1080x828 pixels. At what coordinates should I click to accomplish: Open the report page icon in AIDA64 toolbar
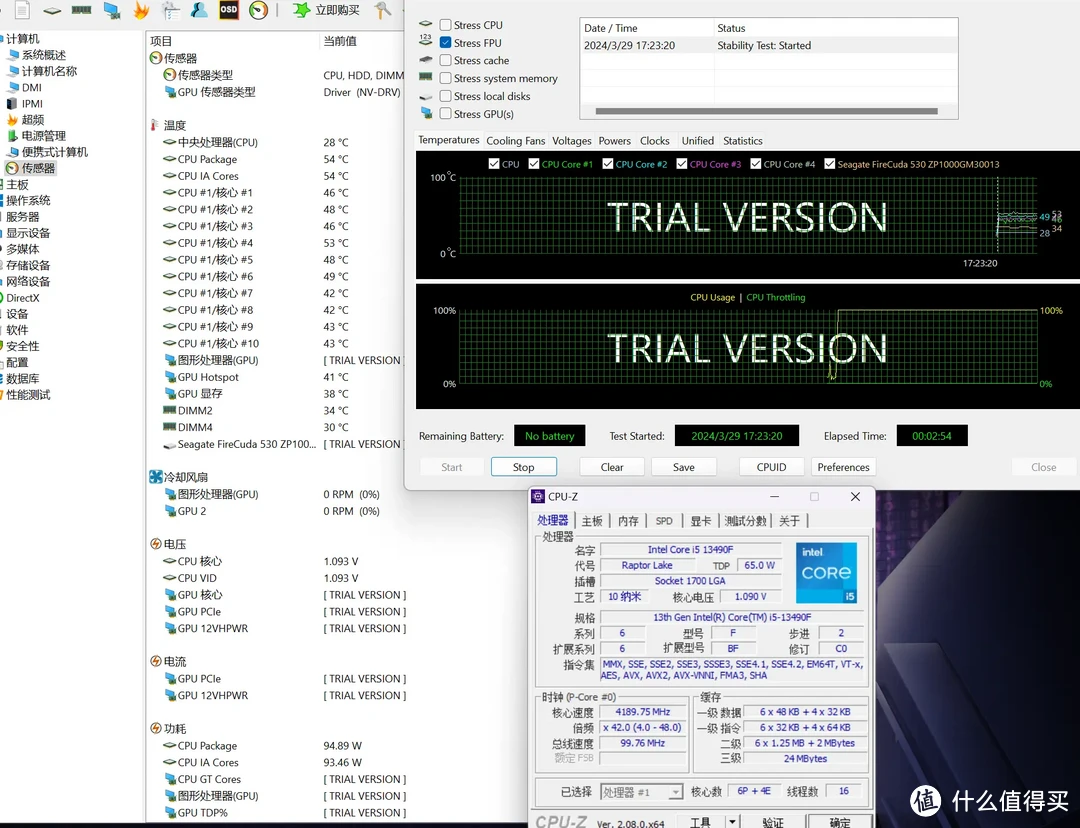click(x=23, y=10)
